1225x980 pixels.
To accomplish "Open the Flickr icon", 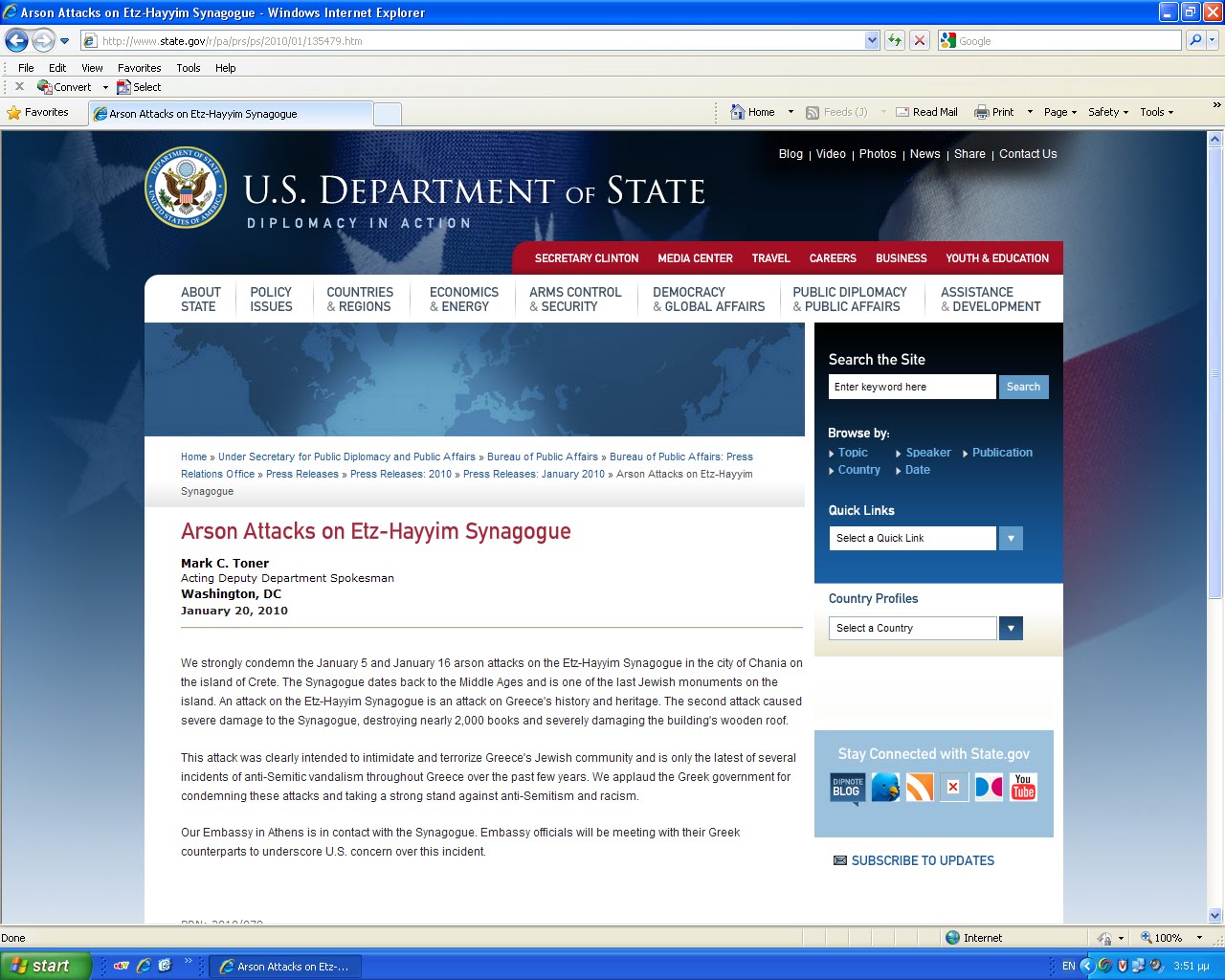I will coord(989,788).
